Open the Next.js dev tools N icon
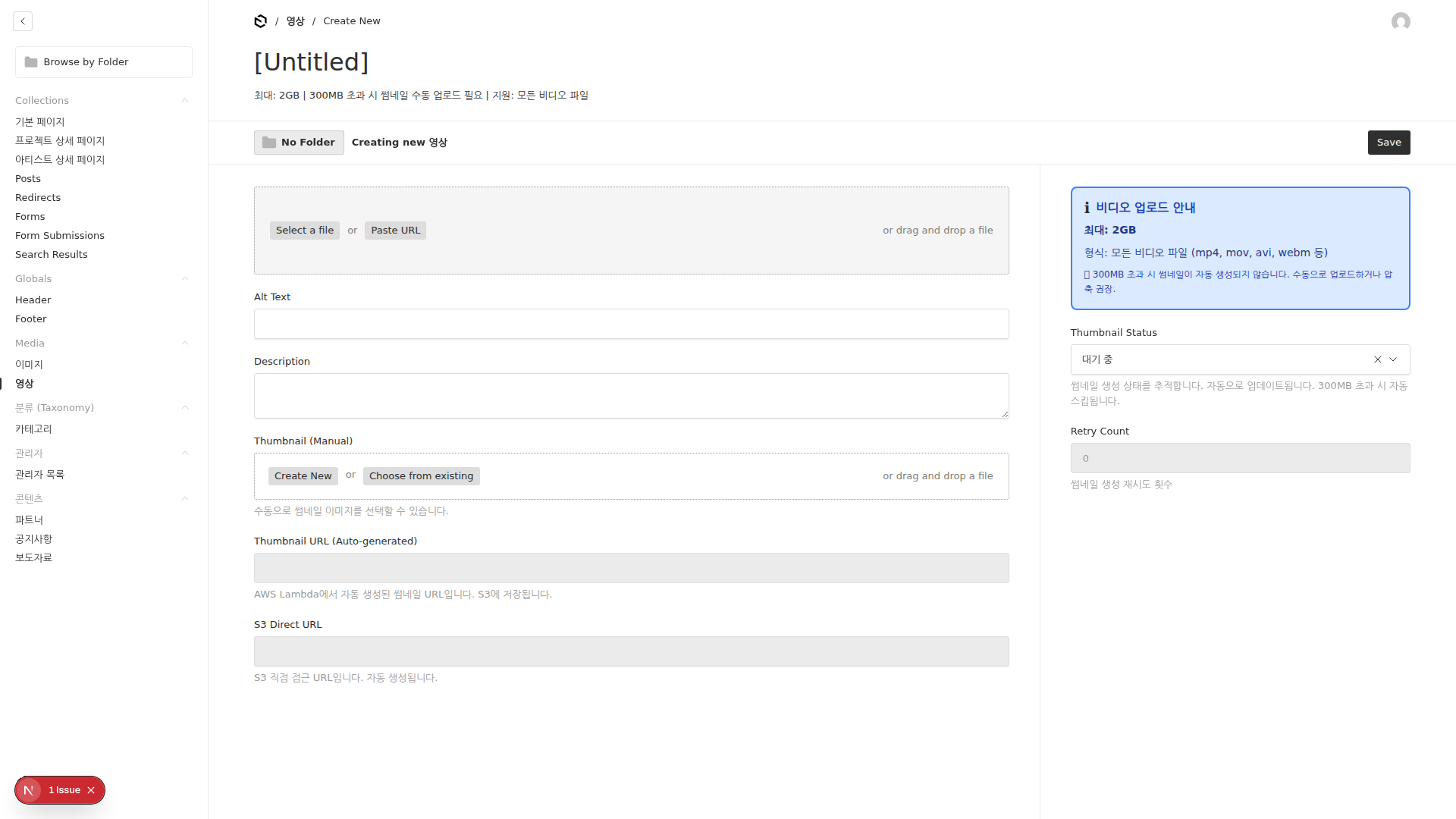 pyautogui.click(x=29, y=790)
